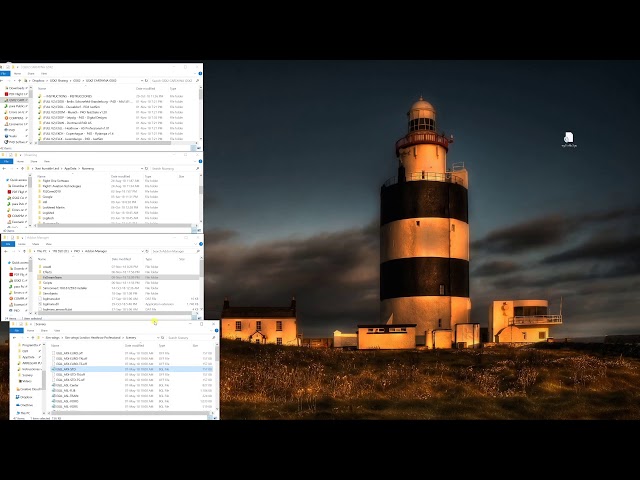This screenshot has height=480, width=640.
Task: Open File tab in the Roaming window
Action: [x=5, y=161]
